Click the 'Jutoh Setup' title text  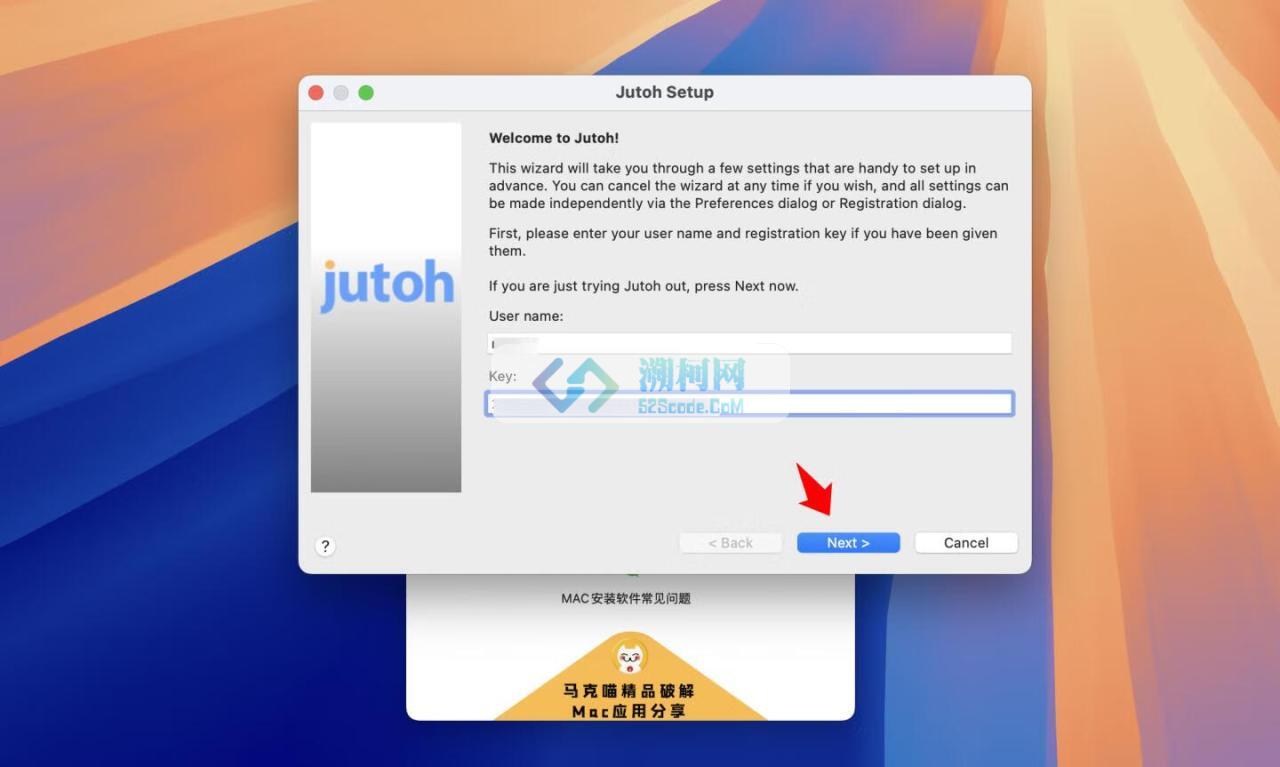click(664, 92)
